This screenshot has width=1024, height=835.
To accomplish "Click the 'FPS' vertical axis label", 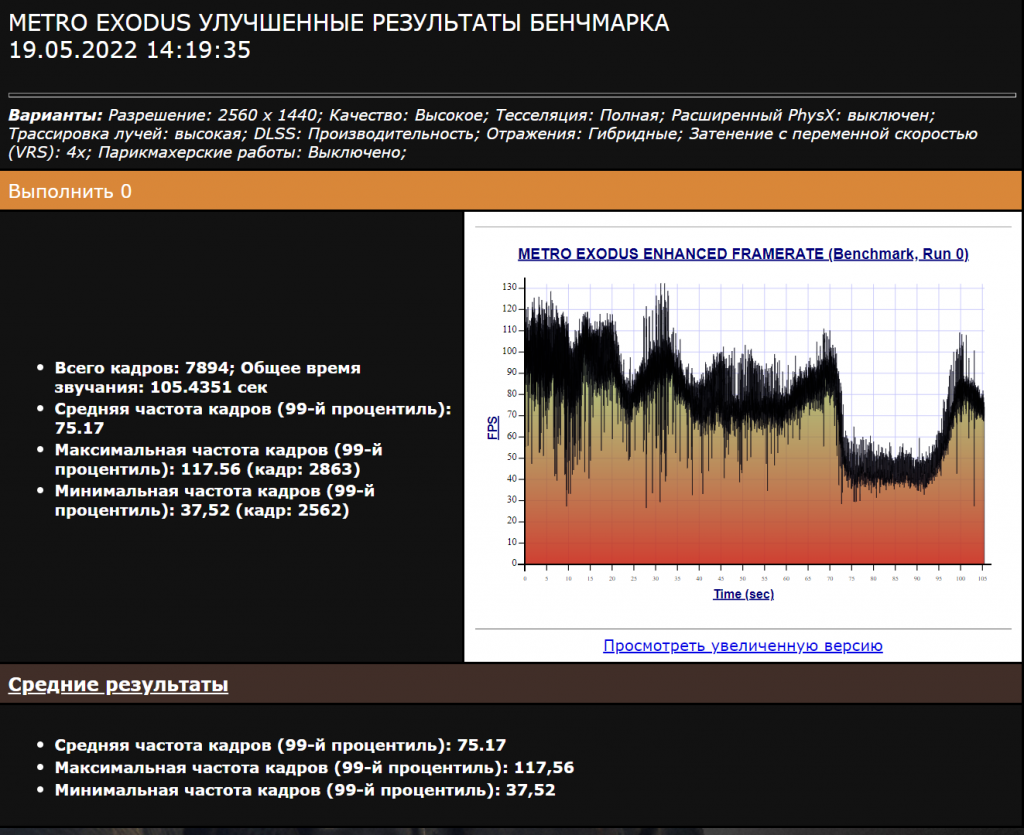I will 493,428.
